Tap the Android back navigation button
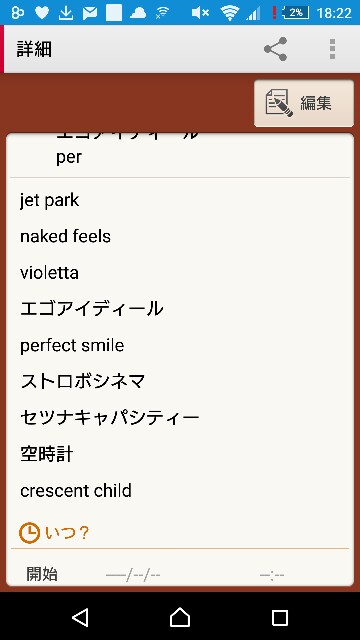Image resolution: width=360 pixels, height=640 pixels. click(x=80, y=618)
